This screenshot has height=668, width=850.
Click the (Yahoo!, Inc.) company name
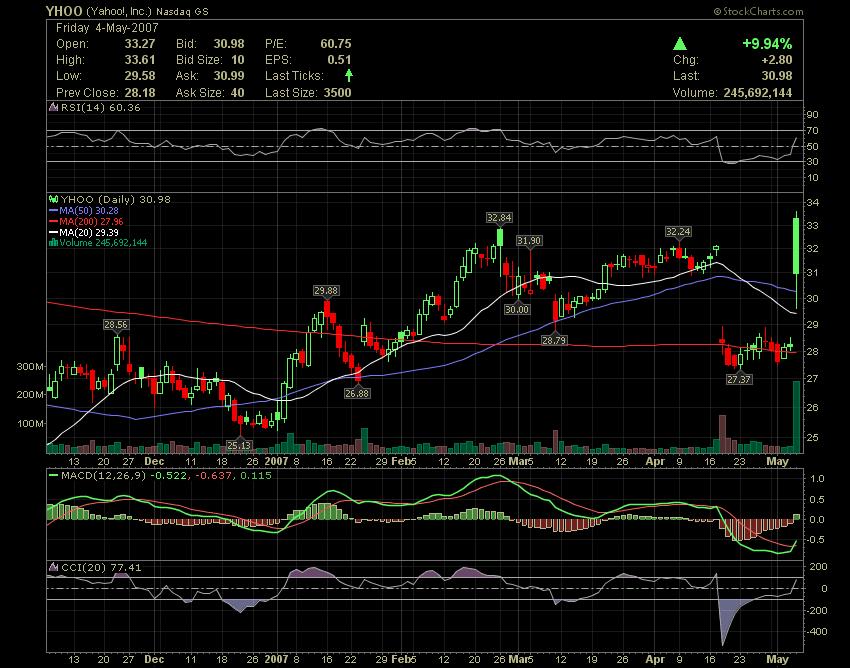pyautogui.click(x=119, y=11)
